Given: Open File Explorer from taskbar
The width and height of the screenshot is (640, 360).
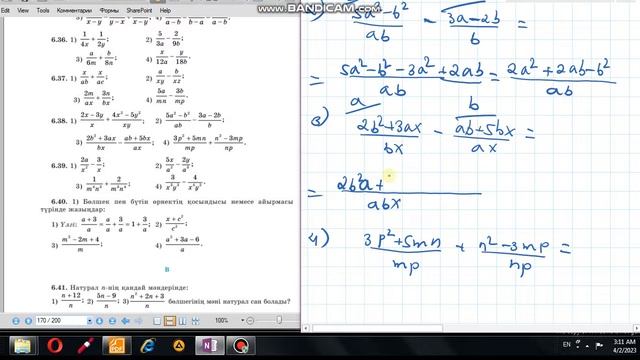Looking at the screenshot, I should [23, 346].
